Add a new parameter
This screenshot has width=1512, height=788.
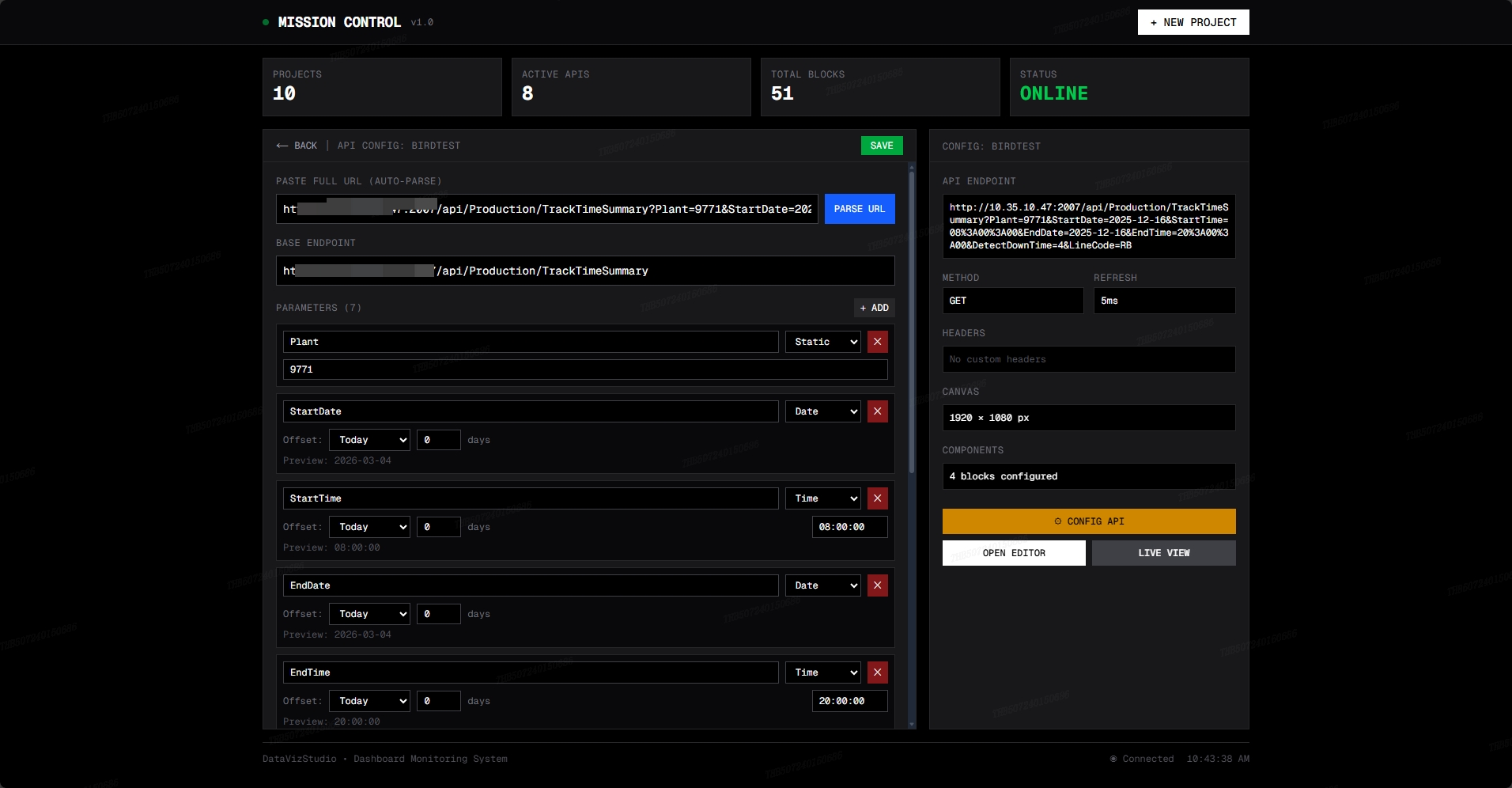click(874, 308)
